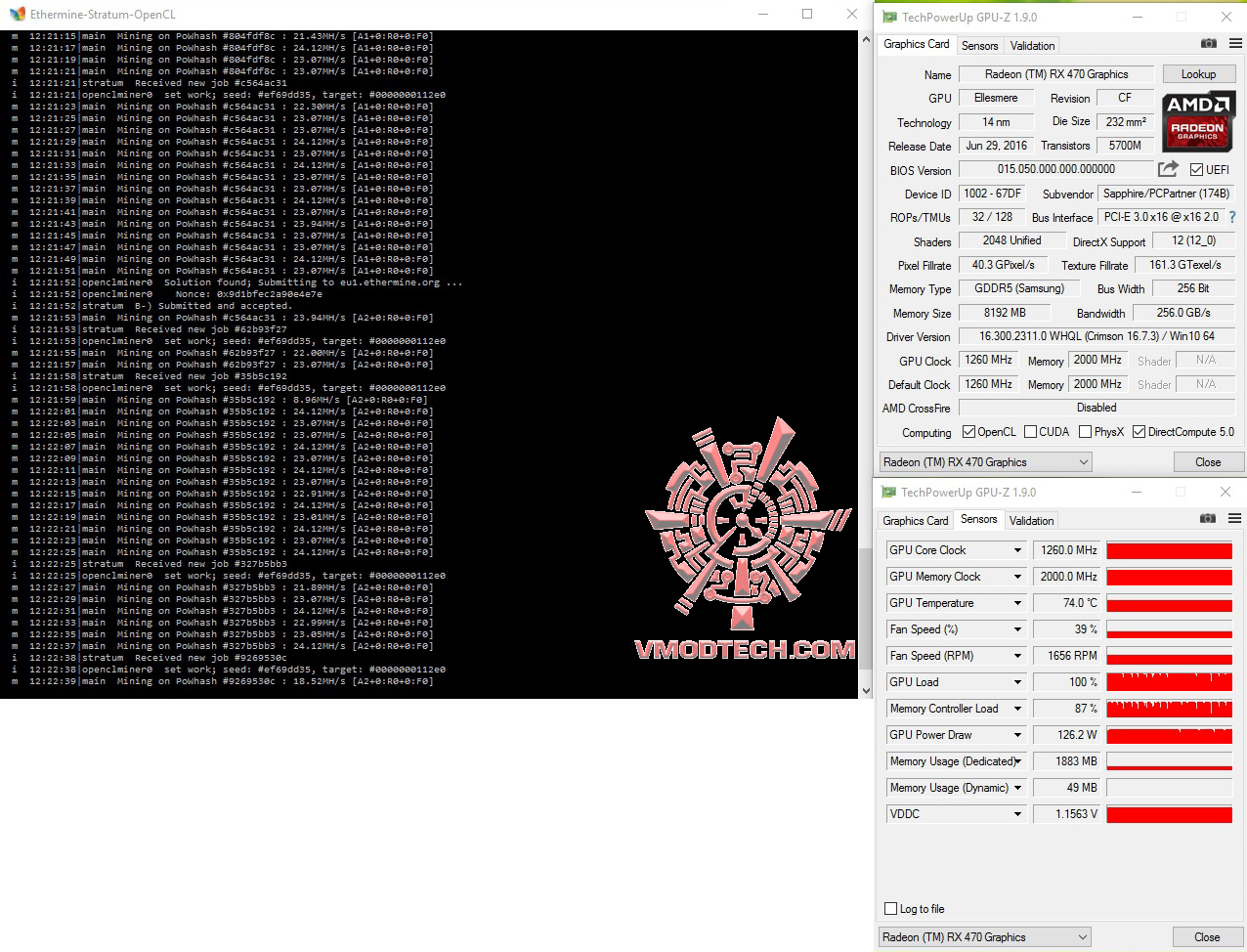Expand the GPU Core Clock sensor dropdown

pos(1017,550)
